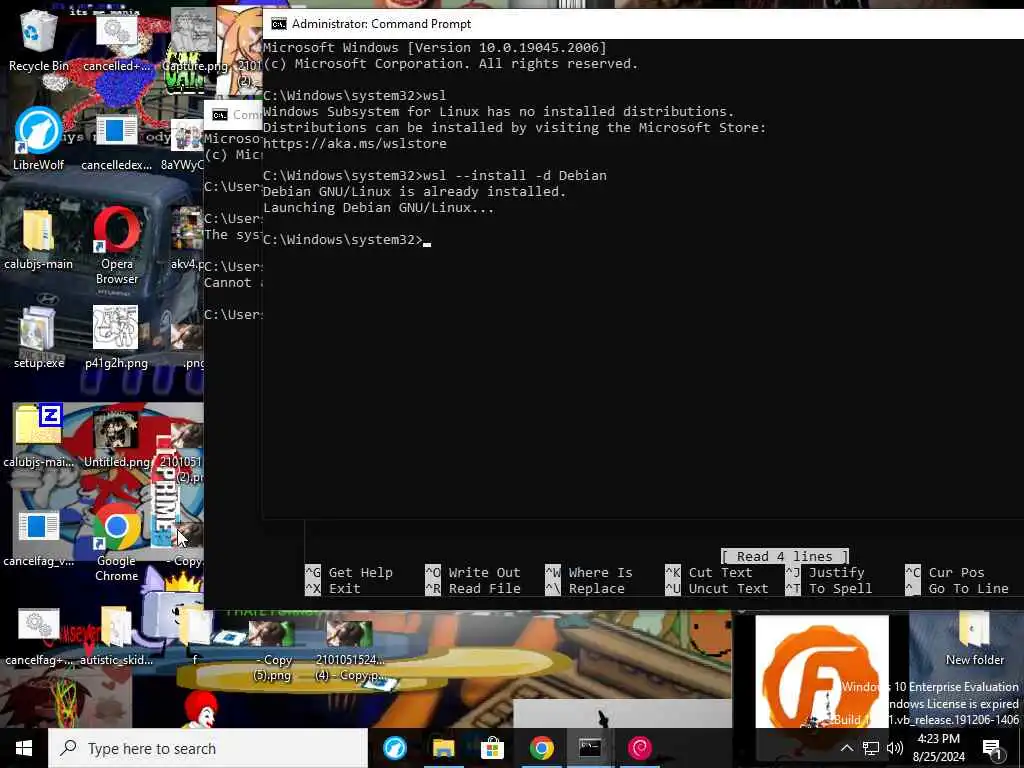Select the Copy (5).png desktop image
Screen dimensions: 1024x768
point(272,650)
